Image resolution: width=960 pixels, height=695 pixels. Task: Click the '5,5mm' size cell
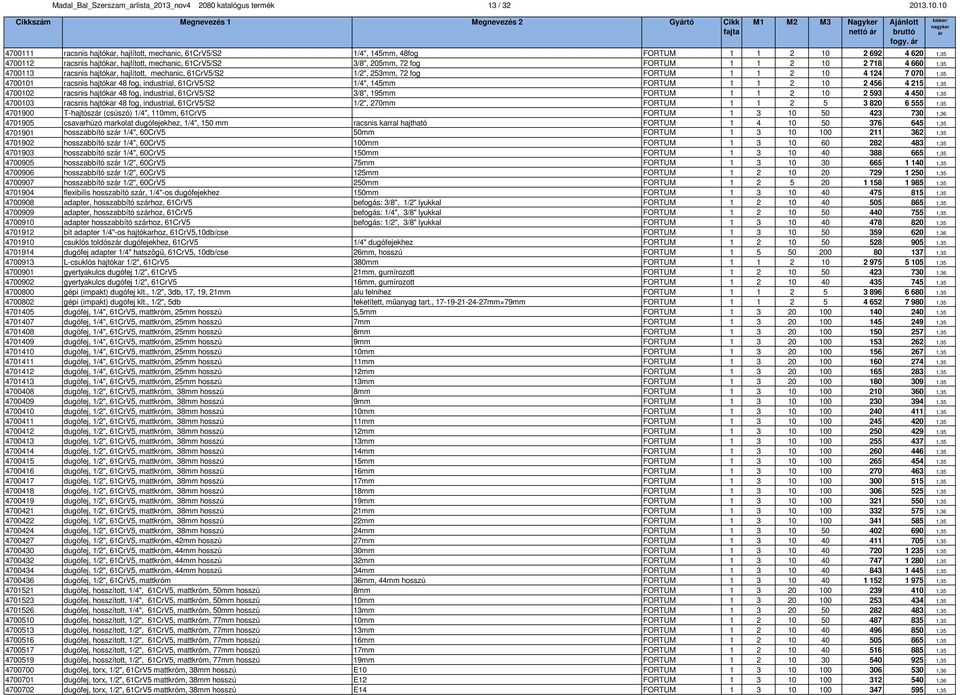364,312
